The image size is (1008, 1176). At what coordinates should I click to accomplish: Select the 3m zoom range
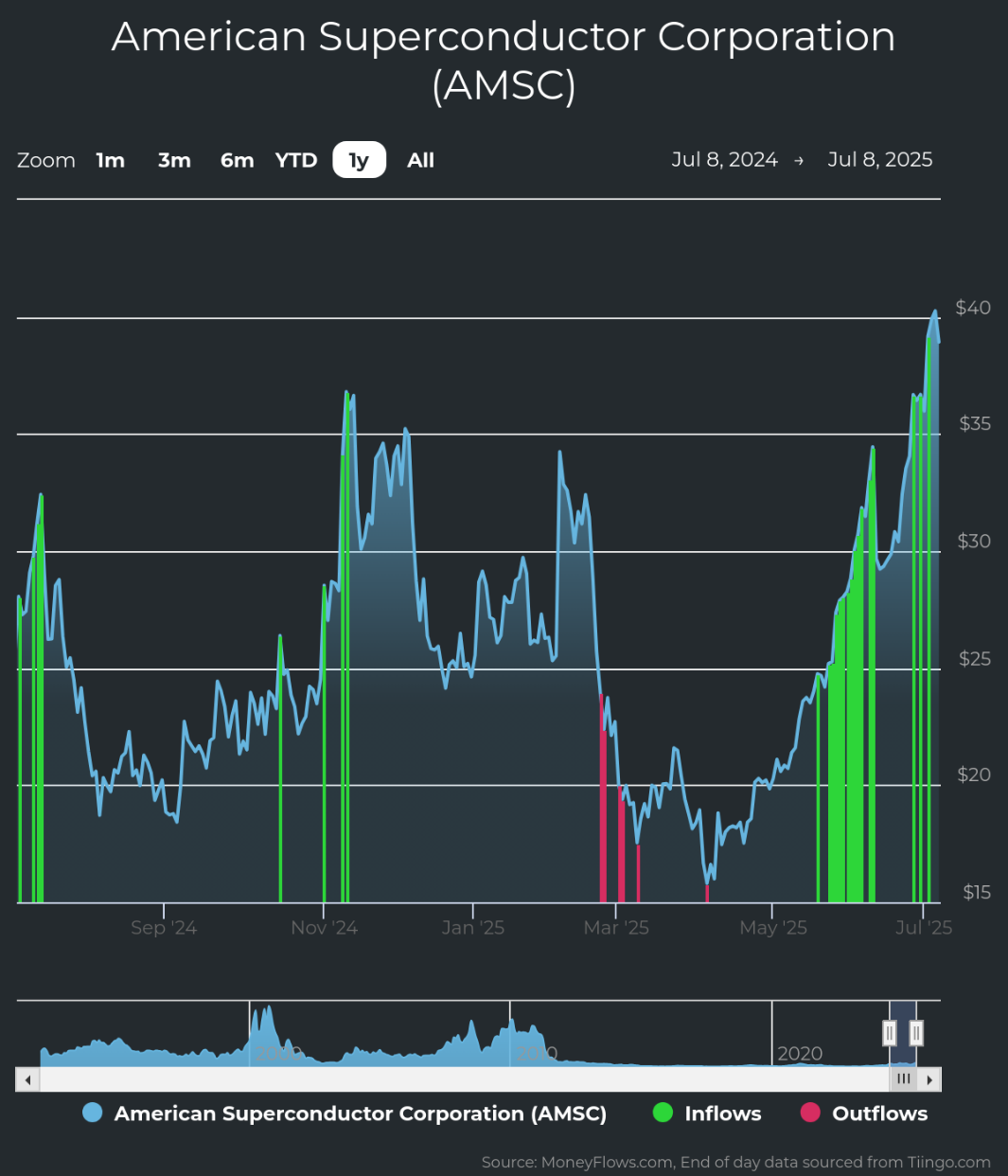[174, 160]
